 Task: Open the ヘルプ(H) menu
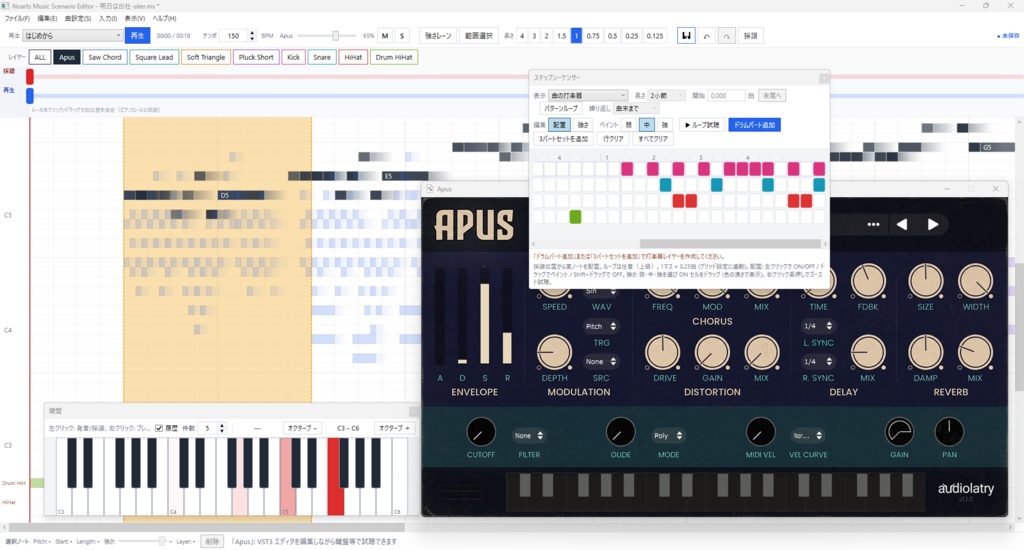coord(164,18)
